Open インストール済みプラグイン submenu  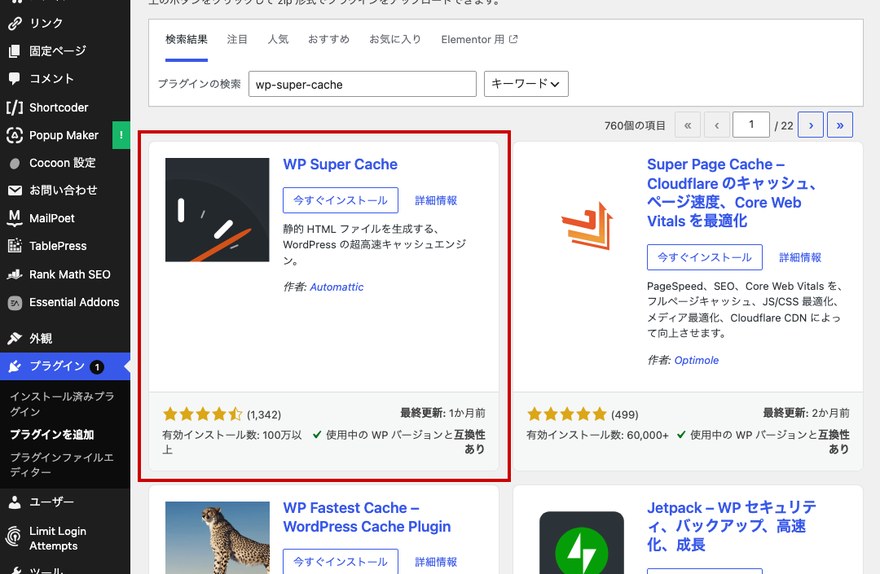pos(62,404)
